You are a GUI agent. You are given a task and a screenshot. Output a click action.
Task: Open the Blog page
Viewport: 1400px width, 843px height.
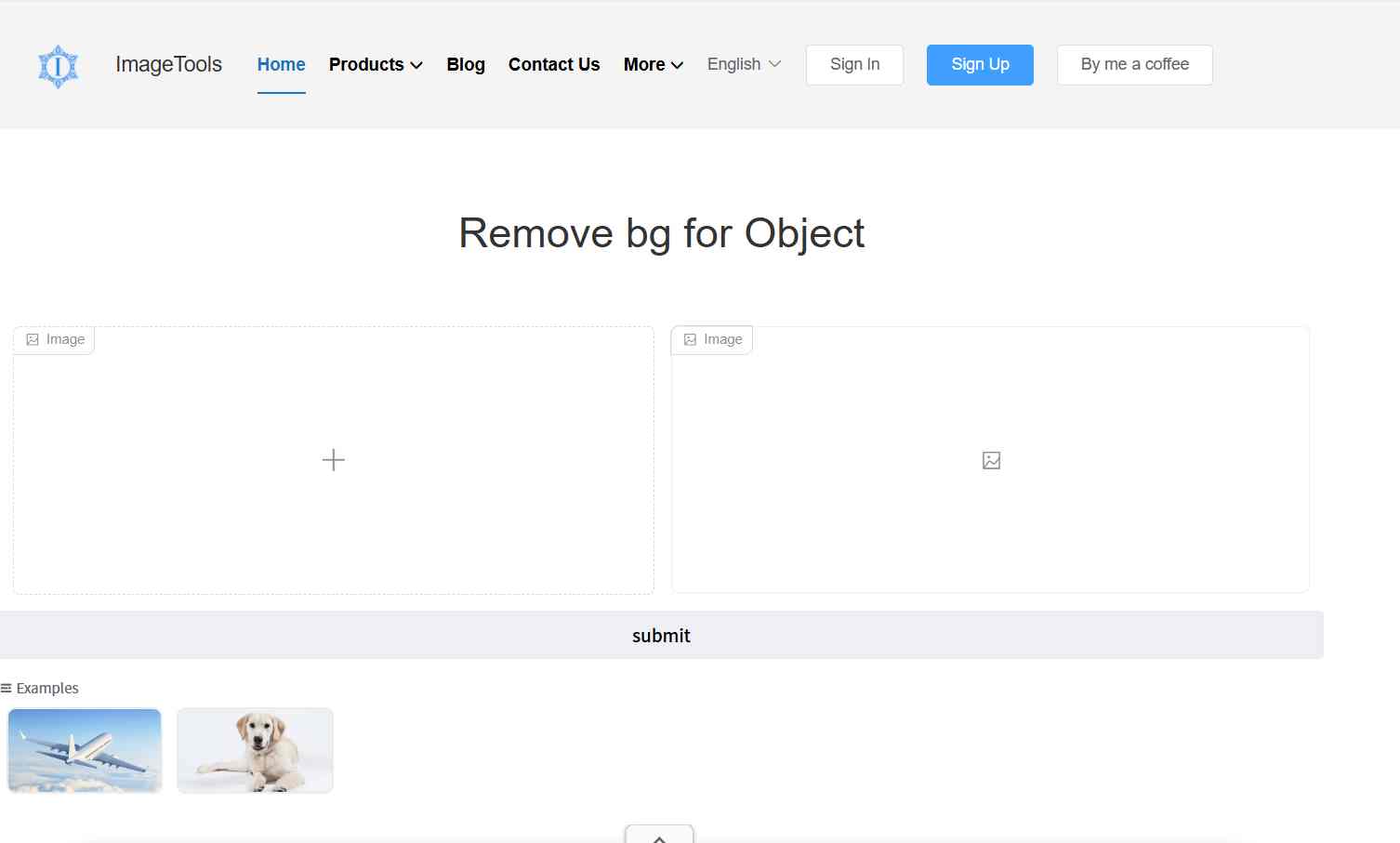[466, 65]
